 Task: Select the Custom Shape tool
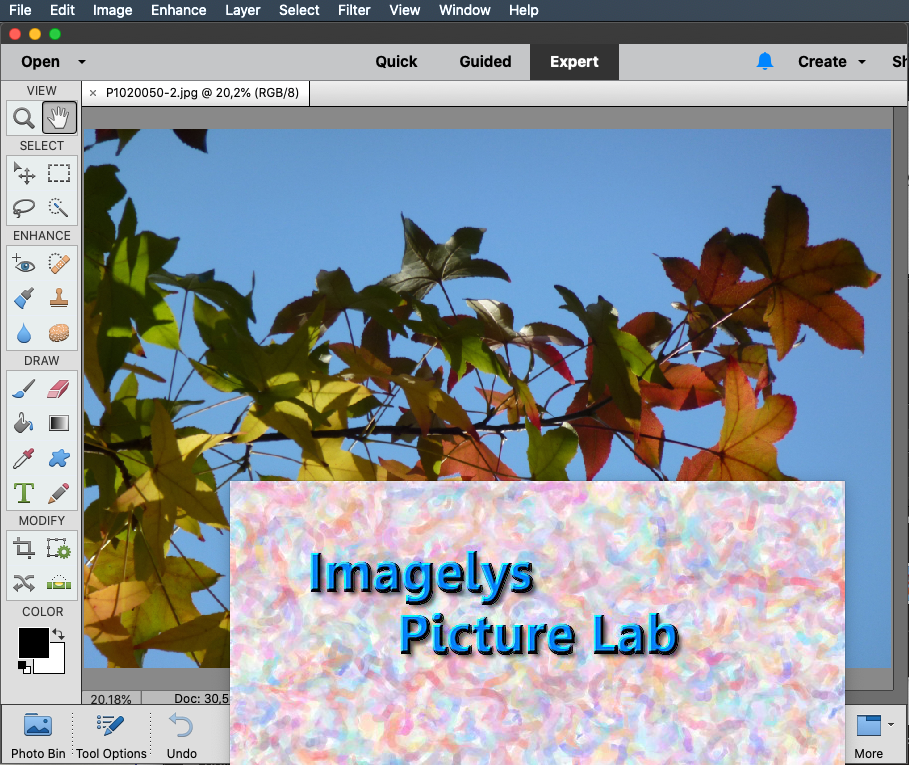tap(59, 458)
